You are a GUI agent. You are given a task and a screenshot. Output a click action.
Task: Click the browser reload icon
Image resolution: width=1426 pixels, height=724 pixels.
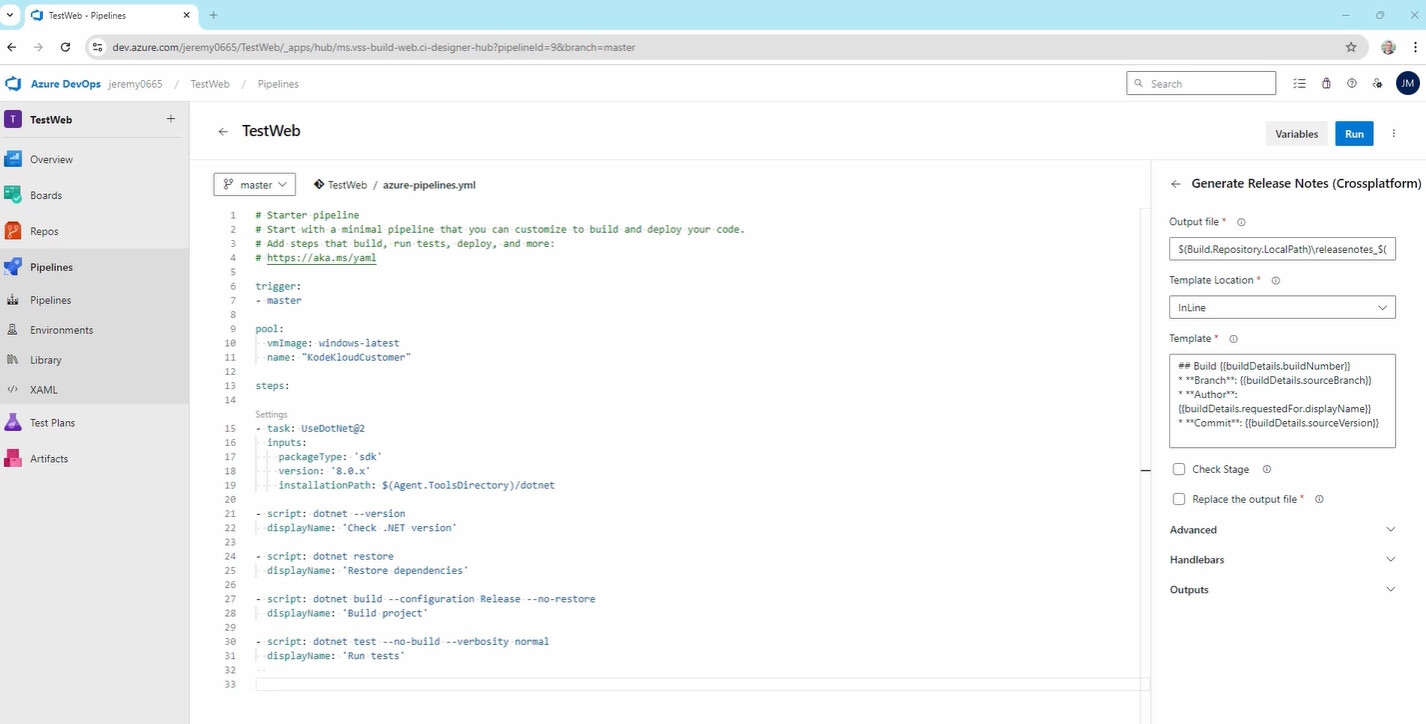(x=66, y=47)
